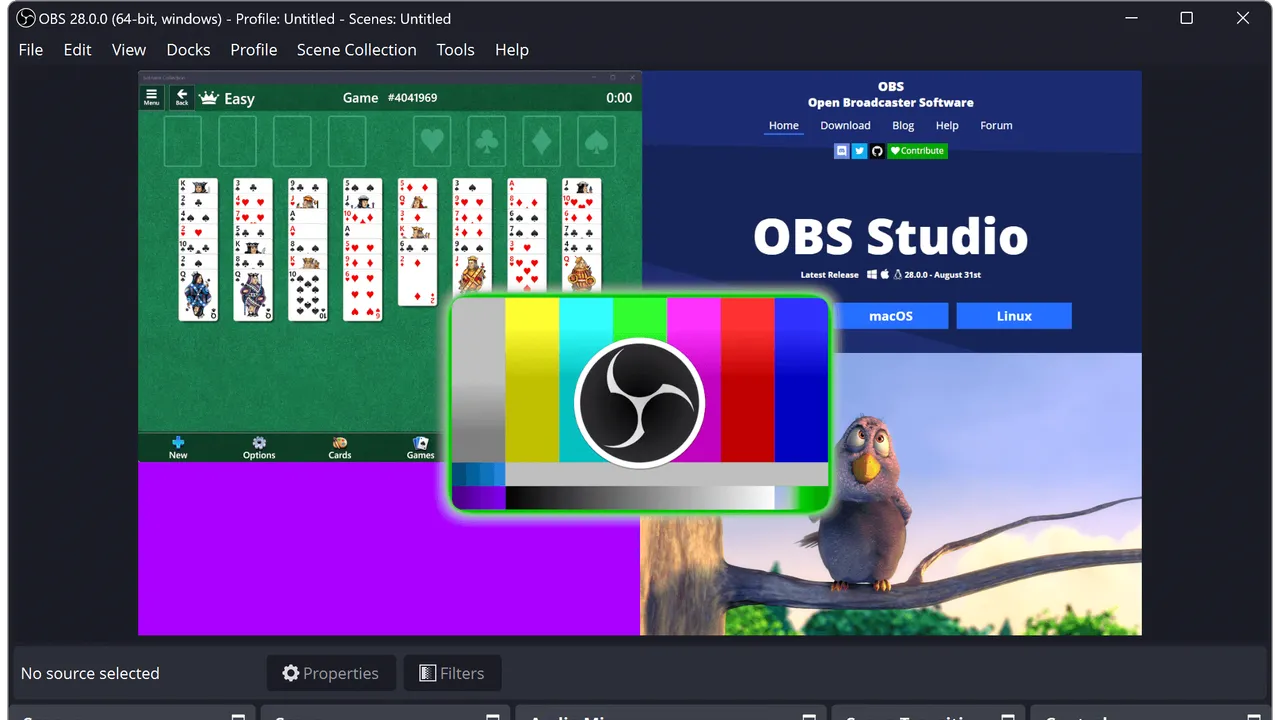Open the GitHub icon link
The width and height of the screenshot is (1280, 720).
click(878, 151)
